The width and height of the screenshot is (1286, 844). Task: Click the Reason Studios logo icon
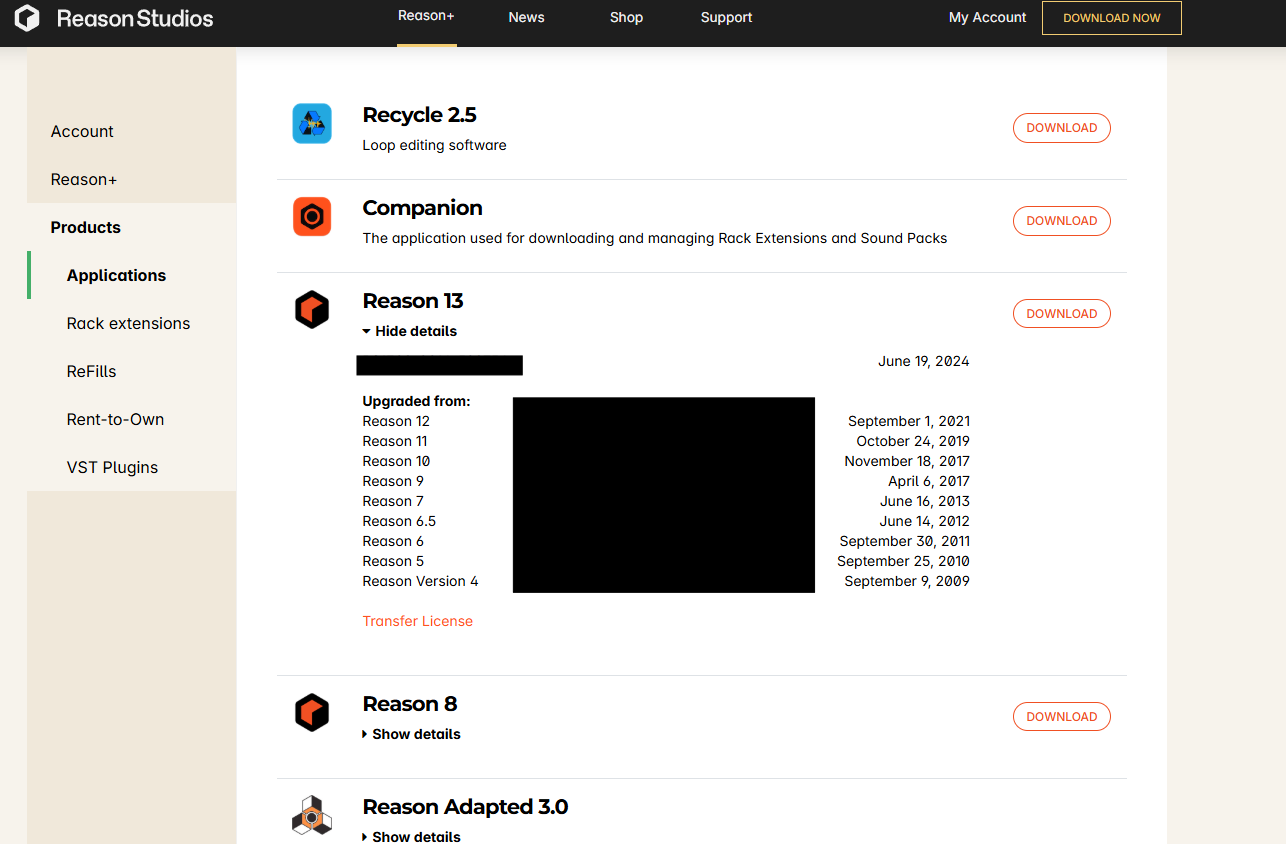pos(27,18)
